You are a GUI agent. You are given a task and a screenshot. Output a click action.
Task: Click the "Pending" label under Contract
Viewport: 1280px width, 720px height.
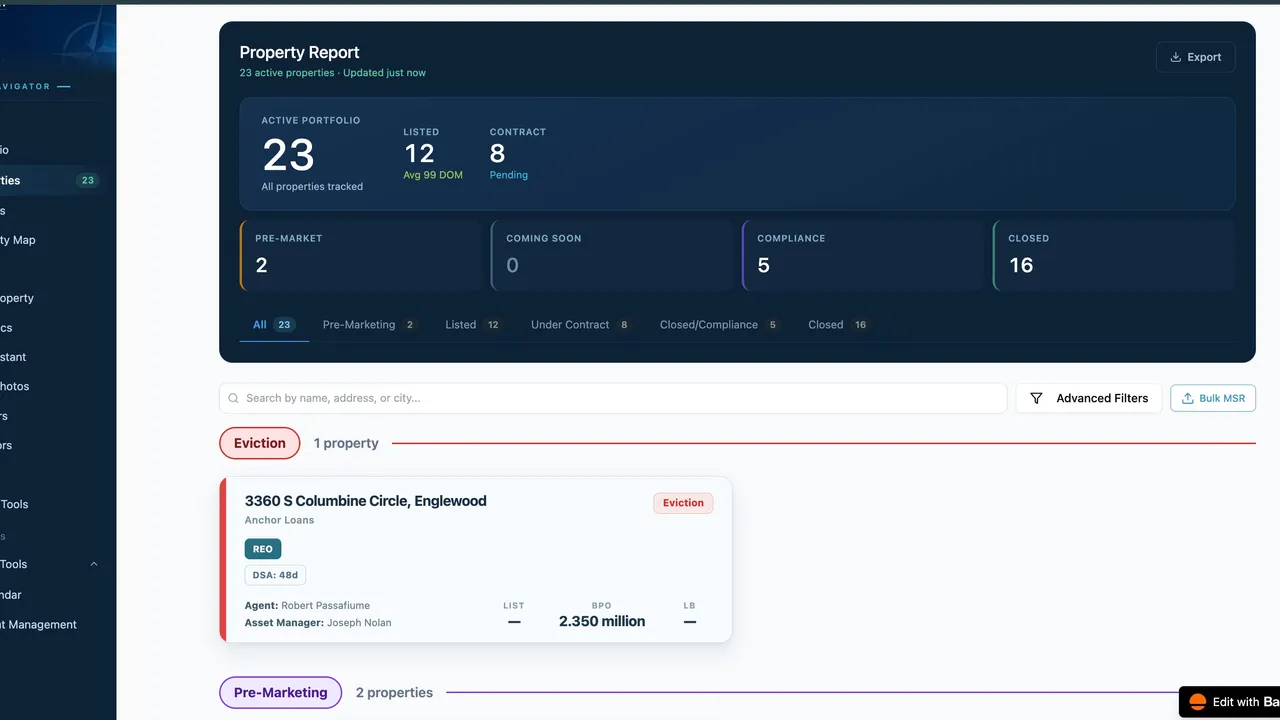(x=509, y=175)
